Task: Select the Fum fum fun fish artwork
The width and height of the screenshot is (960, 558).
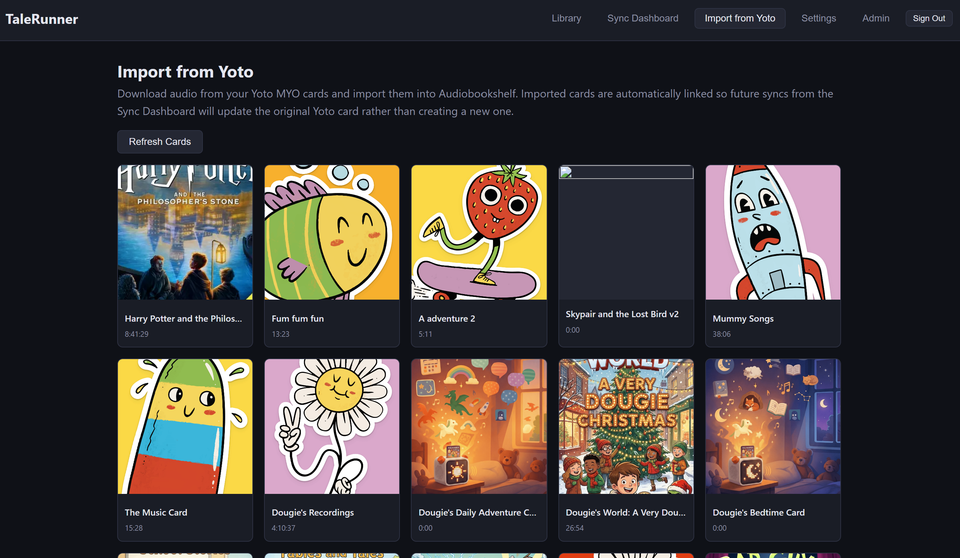Action: [x=332, y=232]
